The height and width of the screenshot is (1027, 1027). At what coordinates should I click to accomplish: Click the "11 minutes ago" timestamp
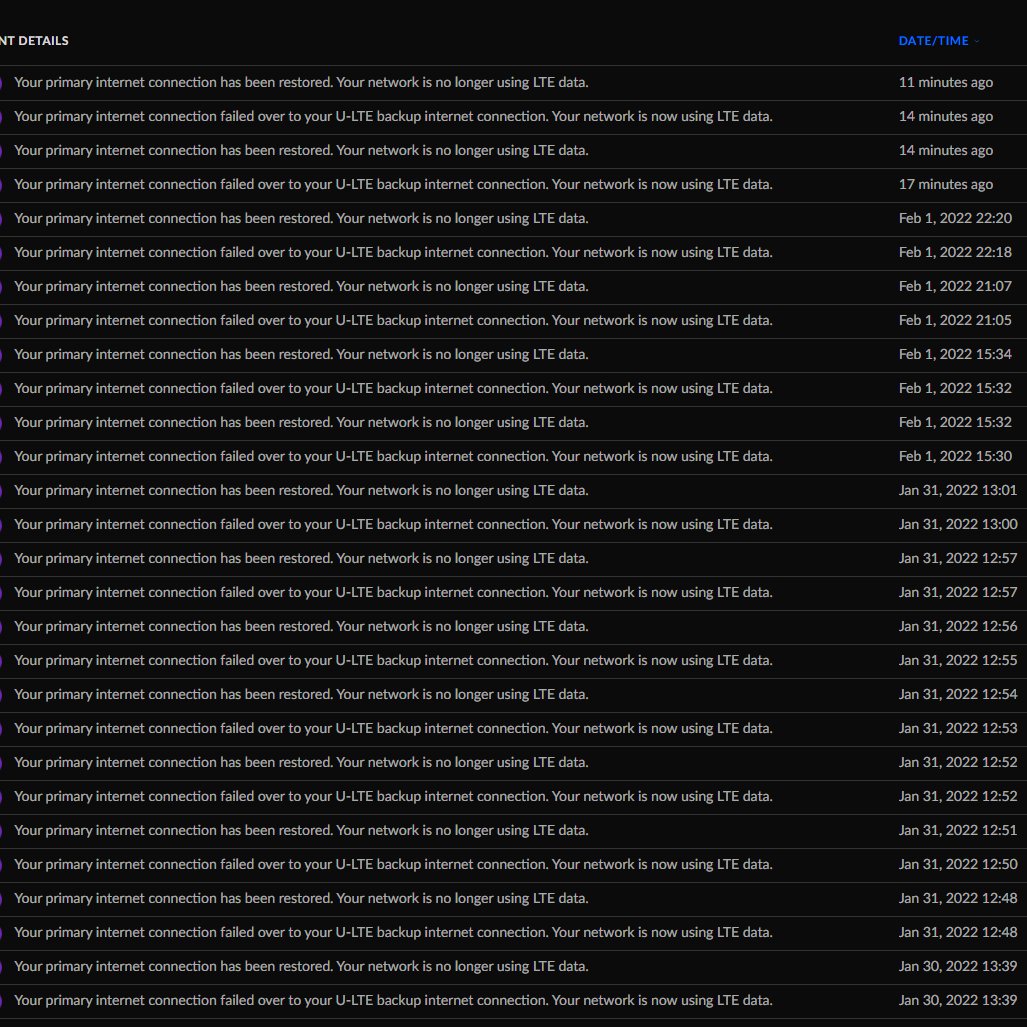click(x=945, y=83)
